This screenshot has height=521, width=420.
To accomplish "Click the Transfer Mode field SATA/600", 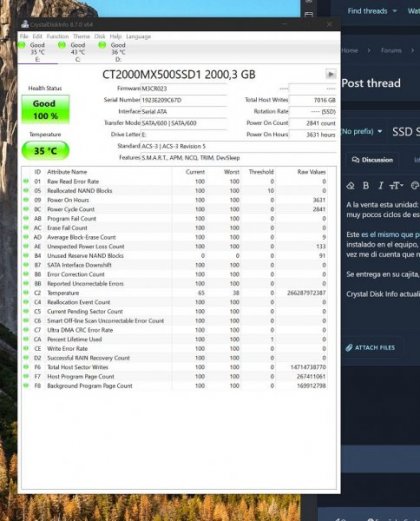I will point(184,123).
